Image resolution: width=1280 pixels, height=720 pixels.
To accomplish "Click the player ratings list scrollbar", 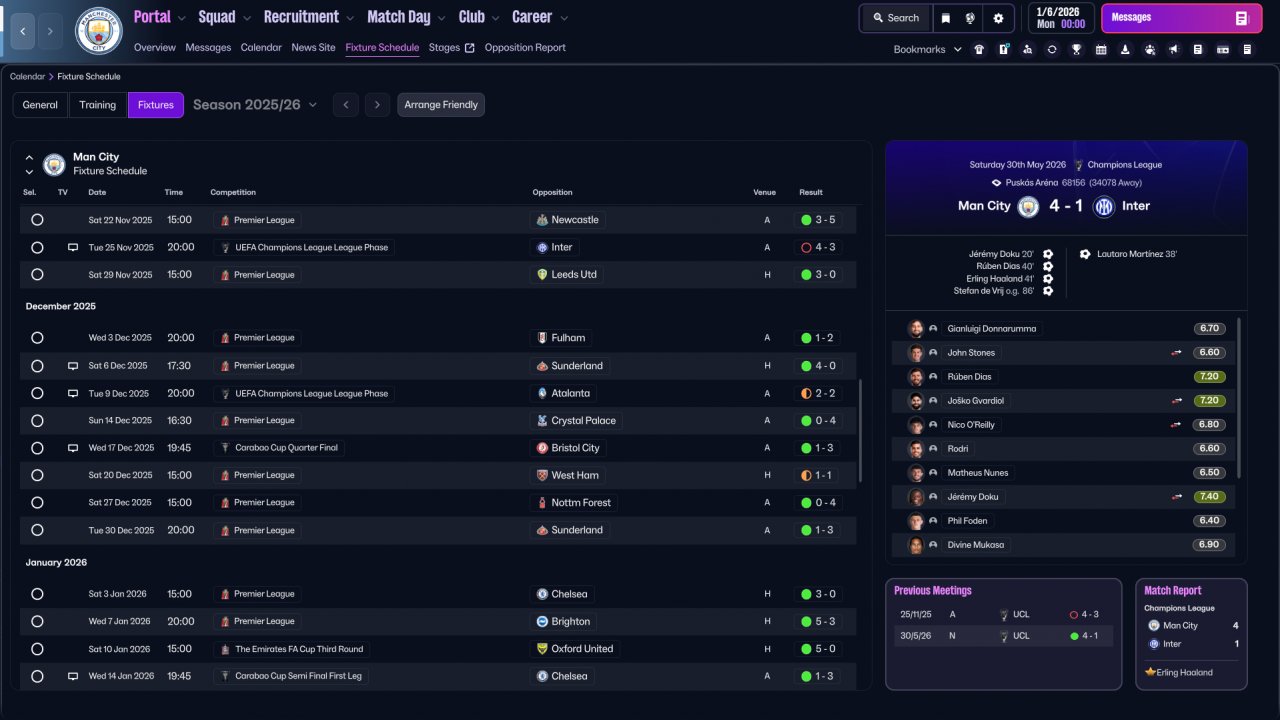I will pos(1239,397).
